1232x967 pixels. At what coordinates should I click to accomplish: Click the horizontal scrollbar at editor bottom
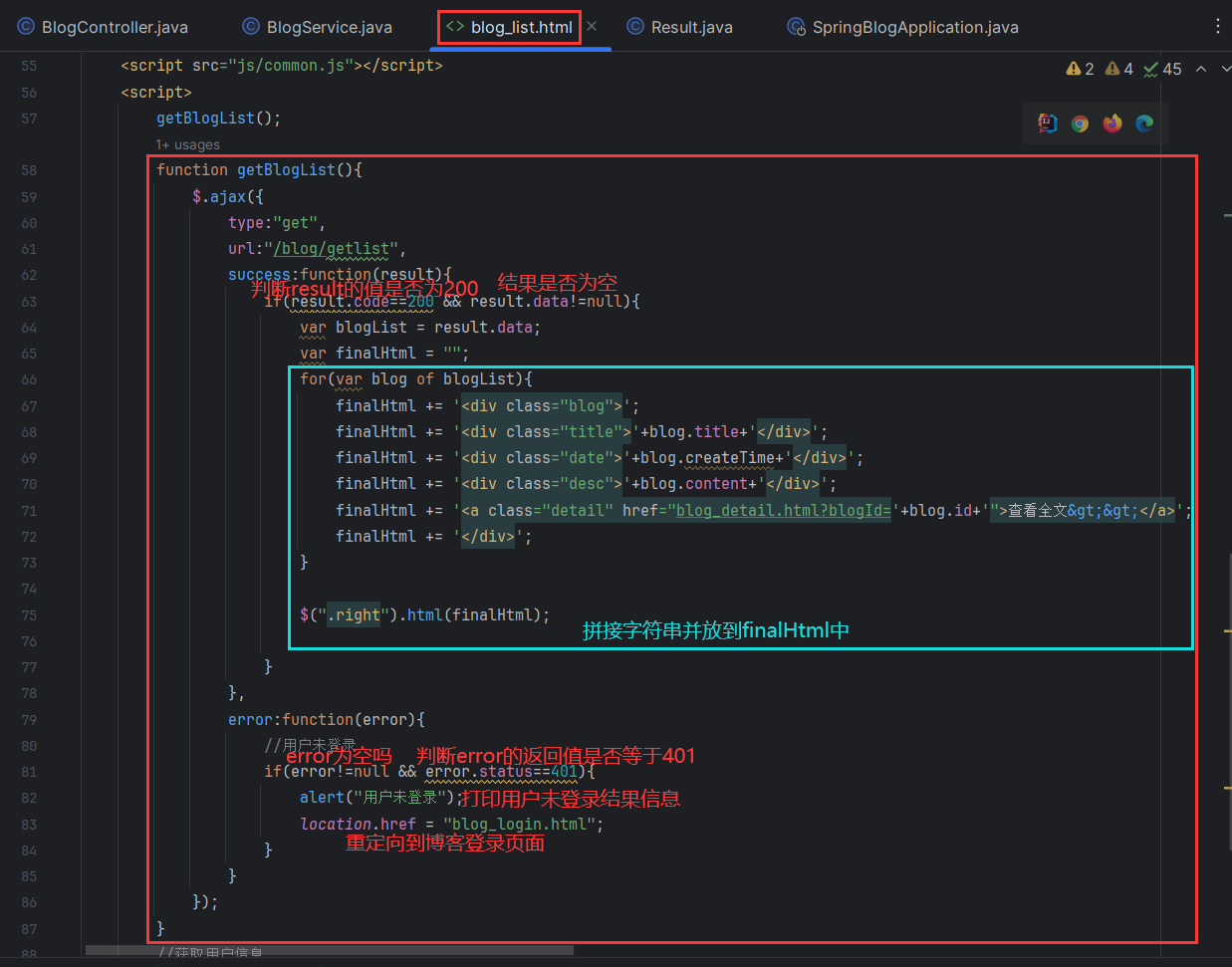point(329,951)
